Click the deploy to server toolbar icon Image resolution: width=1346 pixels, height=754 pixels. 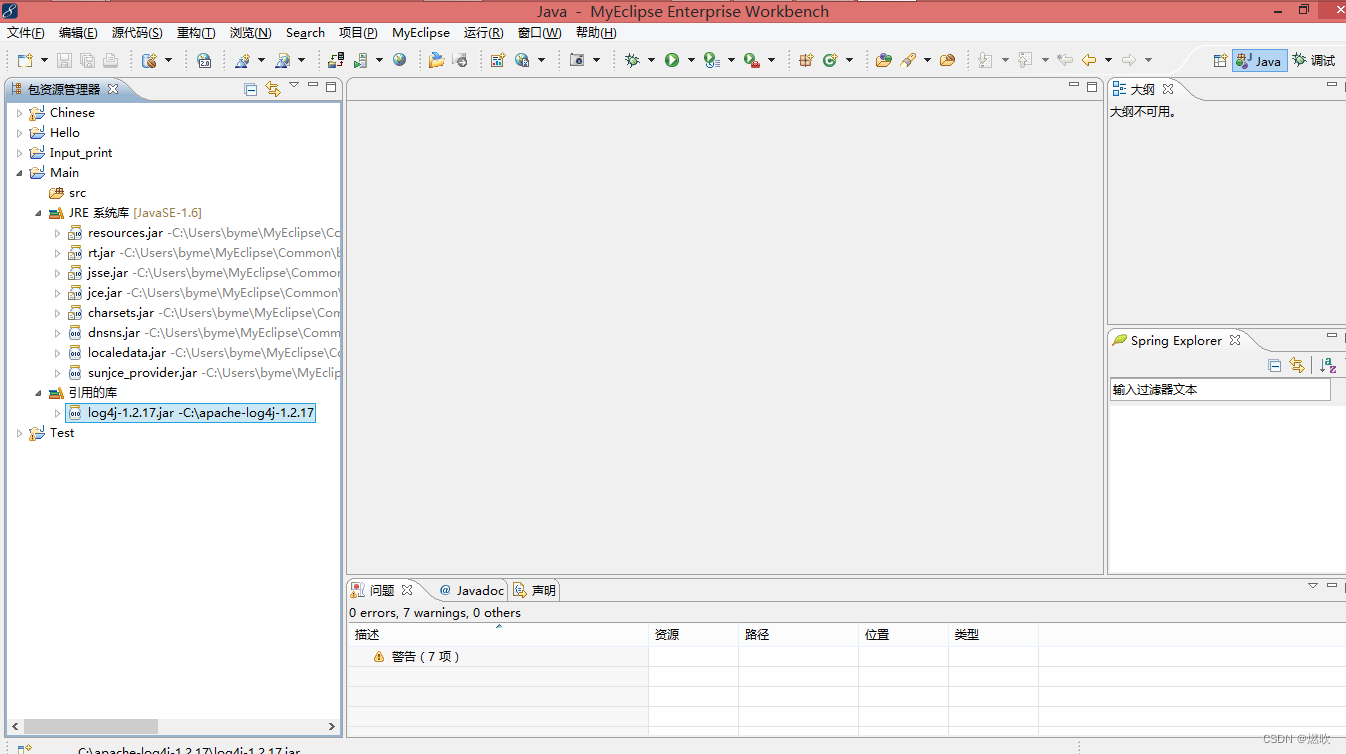click(336, 60)
